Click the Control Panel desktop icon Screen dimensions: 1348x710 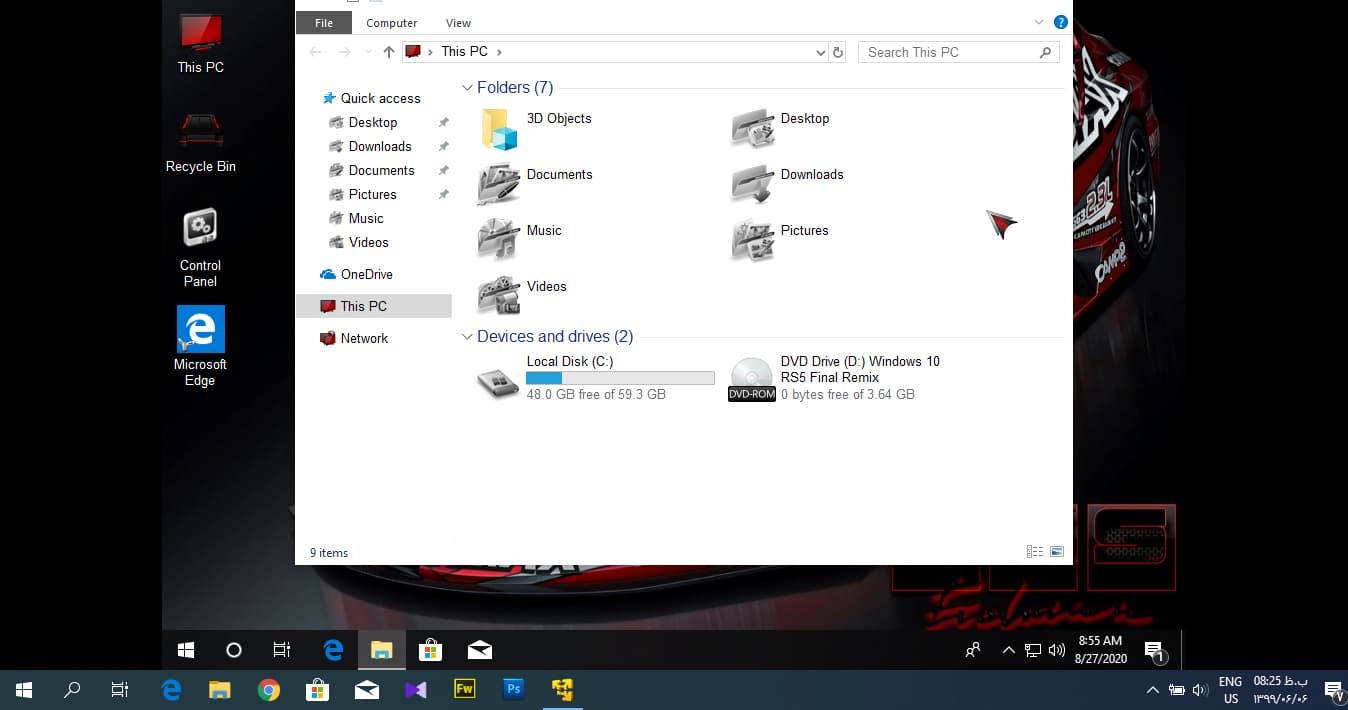(x=200, y=248)
